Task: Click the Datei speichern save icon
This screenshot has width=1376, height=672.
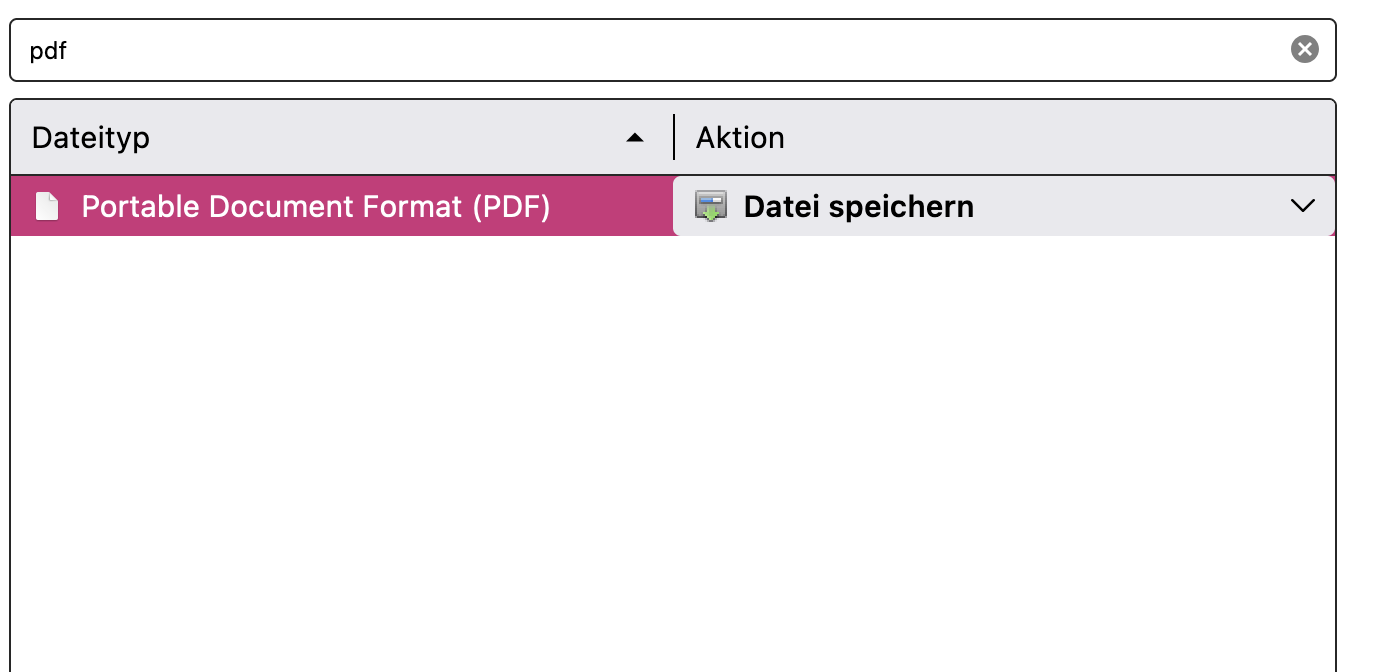Action: (711, 207)
